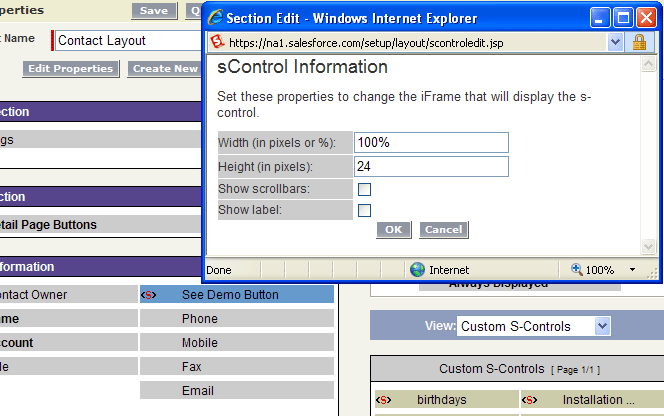Expand the address bar URL dropdown
This screenshot has width=664, height=416.
coord(615,43)
